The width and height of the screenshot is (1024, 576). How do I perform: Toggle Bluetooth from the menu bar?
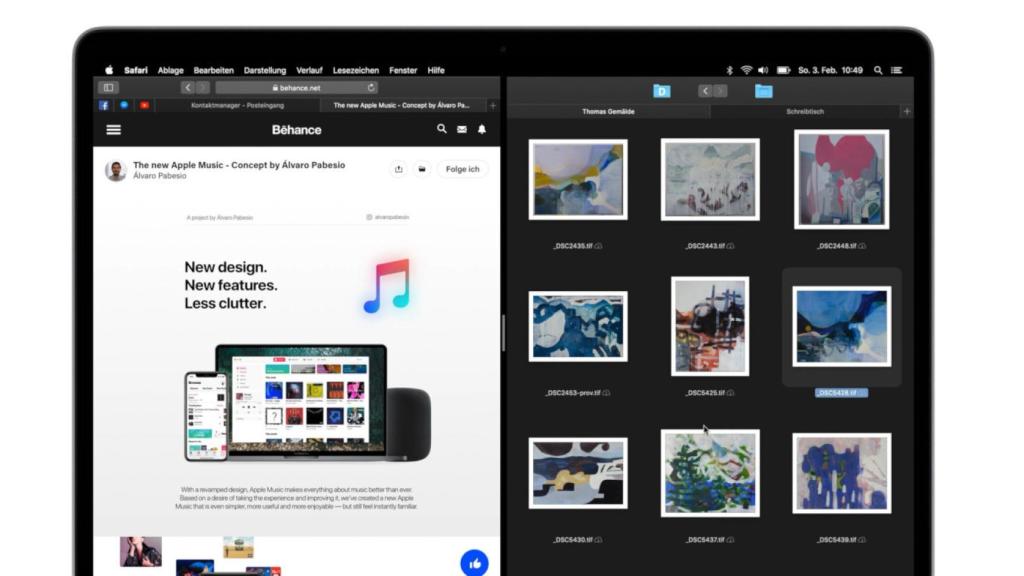729,70
